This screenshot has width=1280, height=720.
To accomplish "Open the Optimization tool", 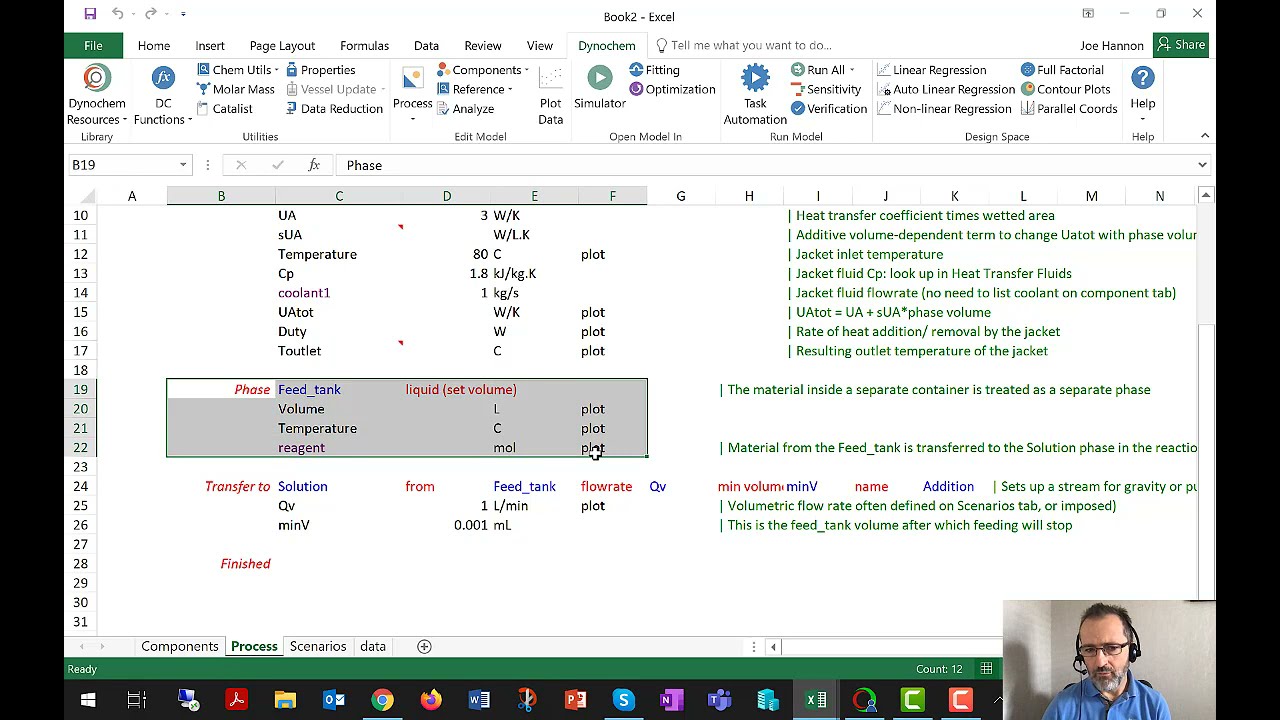I will [672, 89].
